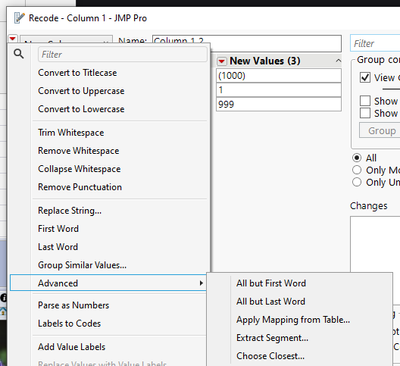Viewport: 400px width, 366px height.
Task: Enable the first Show checkbox
Action: coord(365,100)
